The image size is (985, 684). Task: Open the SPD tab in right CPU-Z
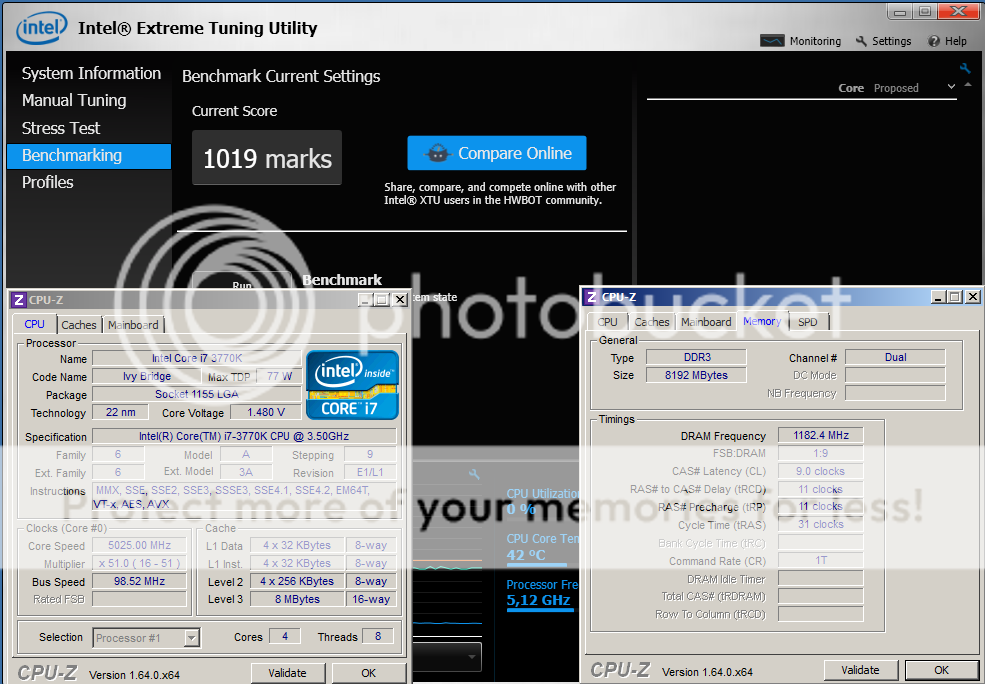(x=807, y=322)
